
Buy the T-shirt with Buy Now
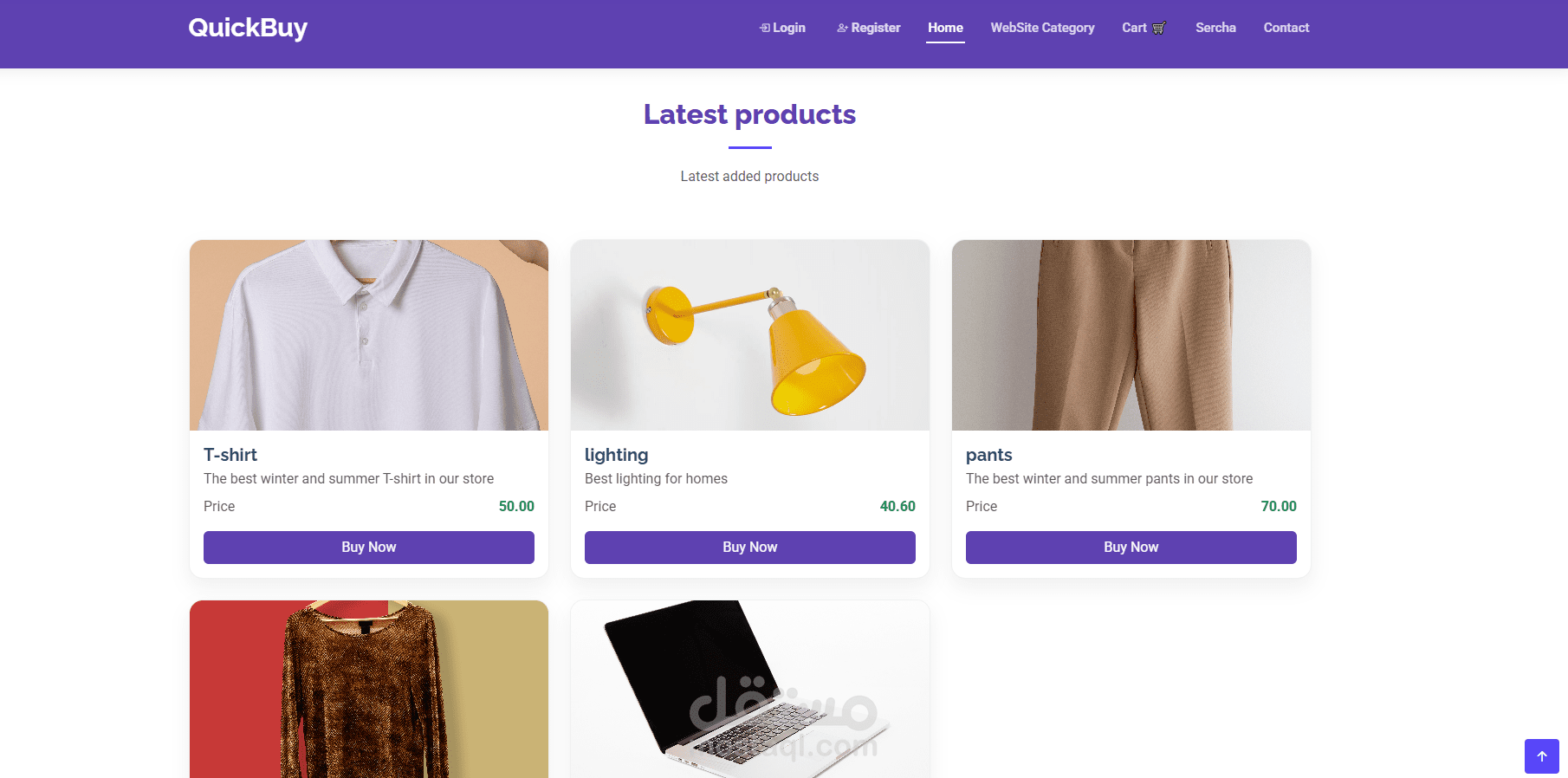369,548
